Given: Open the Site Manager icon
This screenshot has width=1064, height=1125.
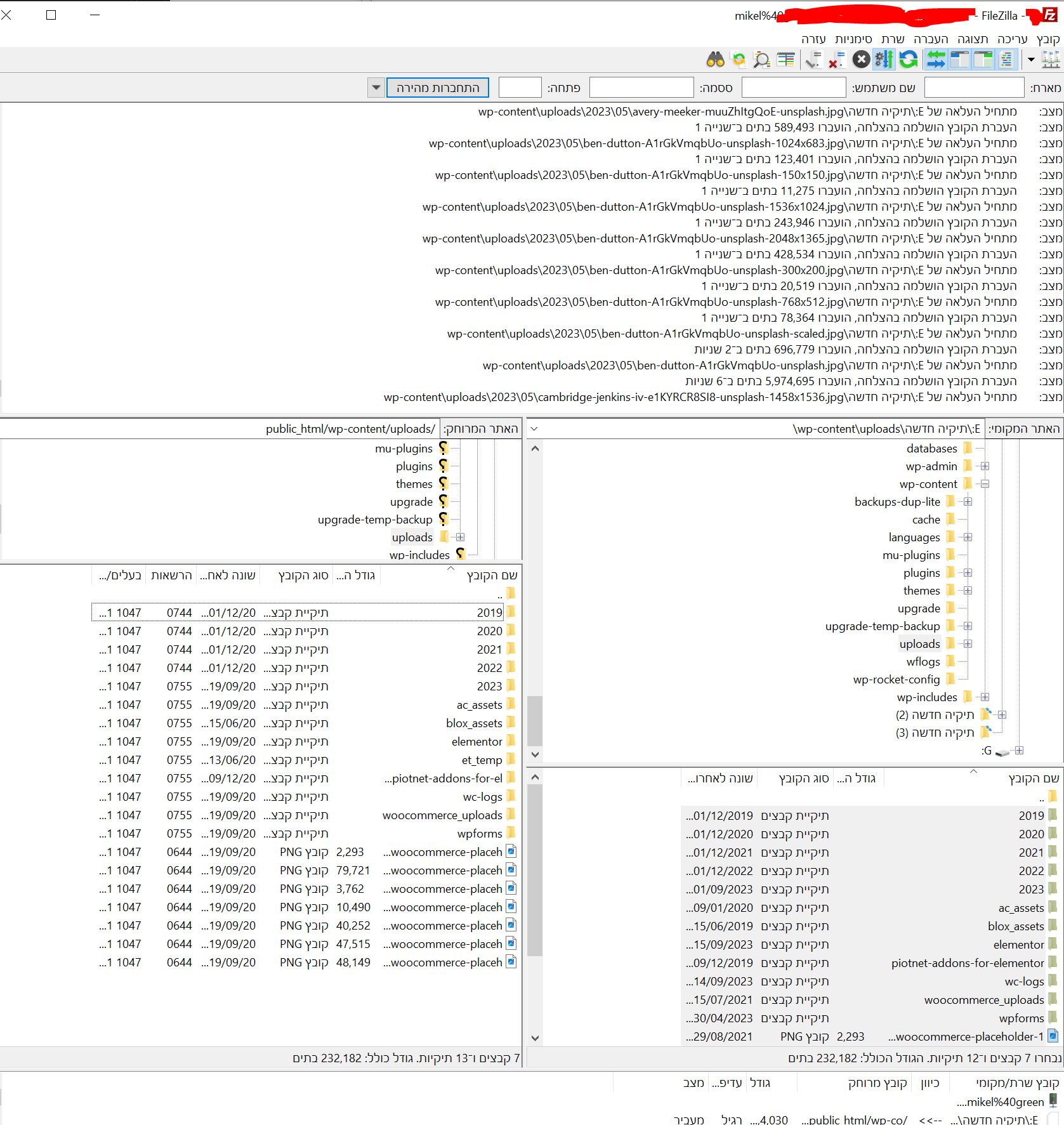Looking at the screenshot, I should tap(1051, 60).
